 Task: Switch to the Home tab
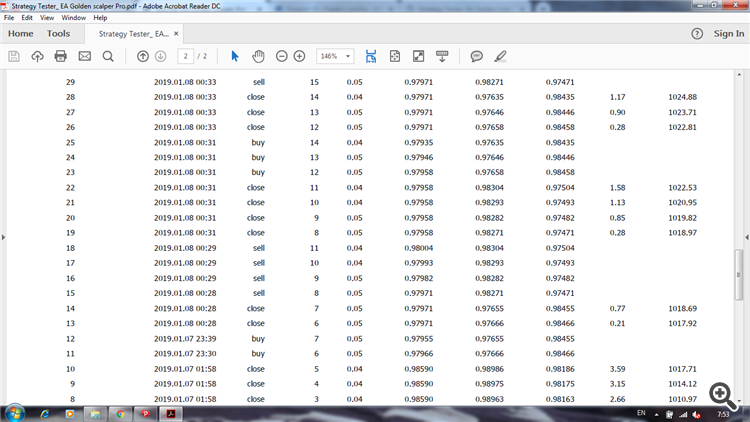(21, 33)
